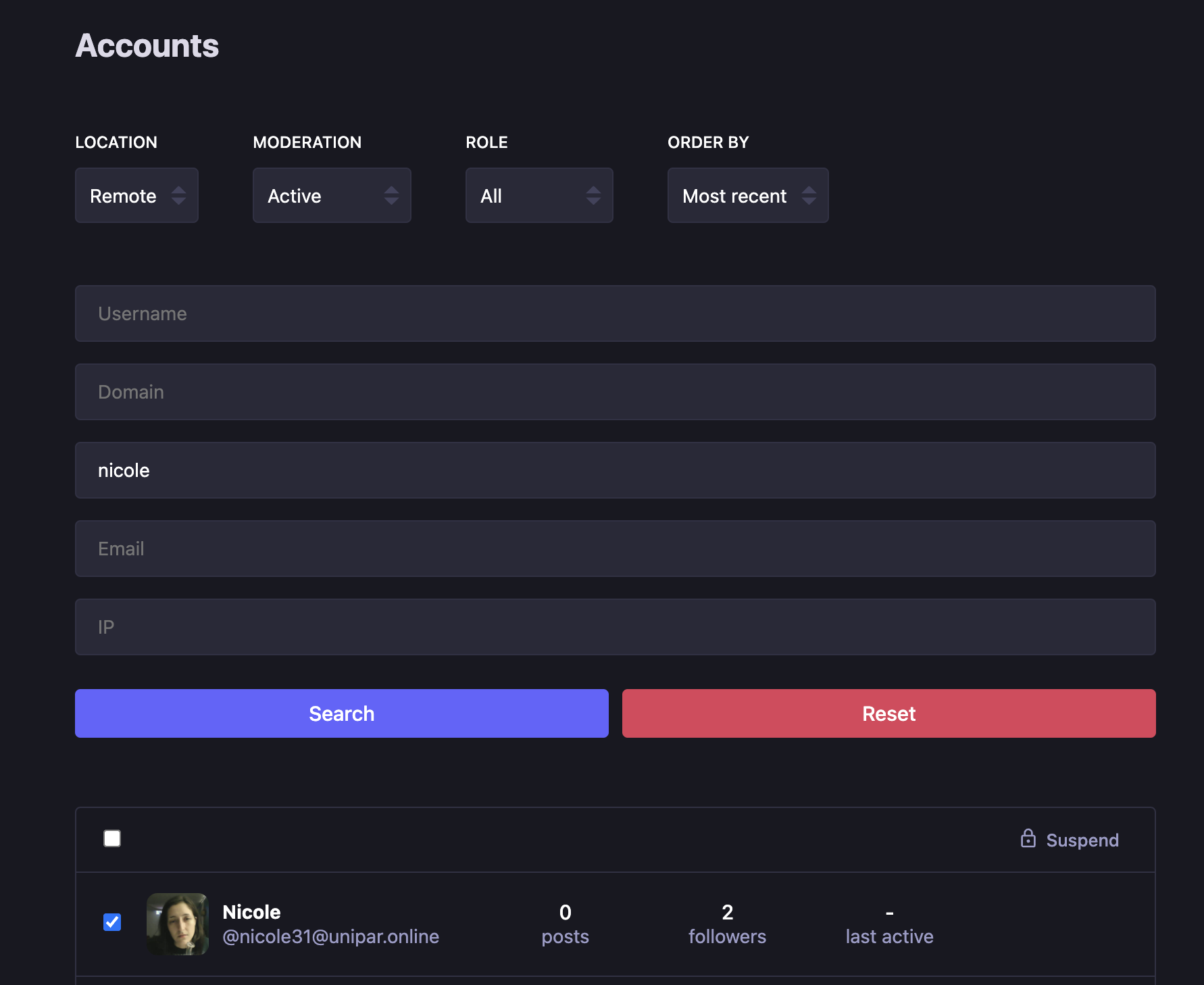The width and height of the screenshot is (1204, 985).
Task: Select the field containing "nicole"
Action: click(615, 470)
